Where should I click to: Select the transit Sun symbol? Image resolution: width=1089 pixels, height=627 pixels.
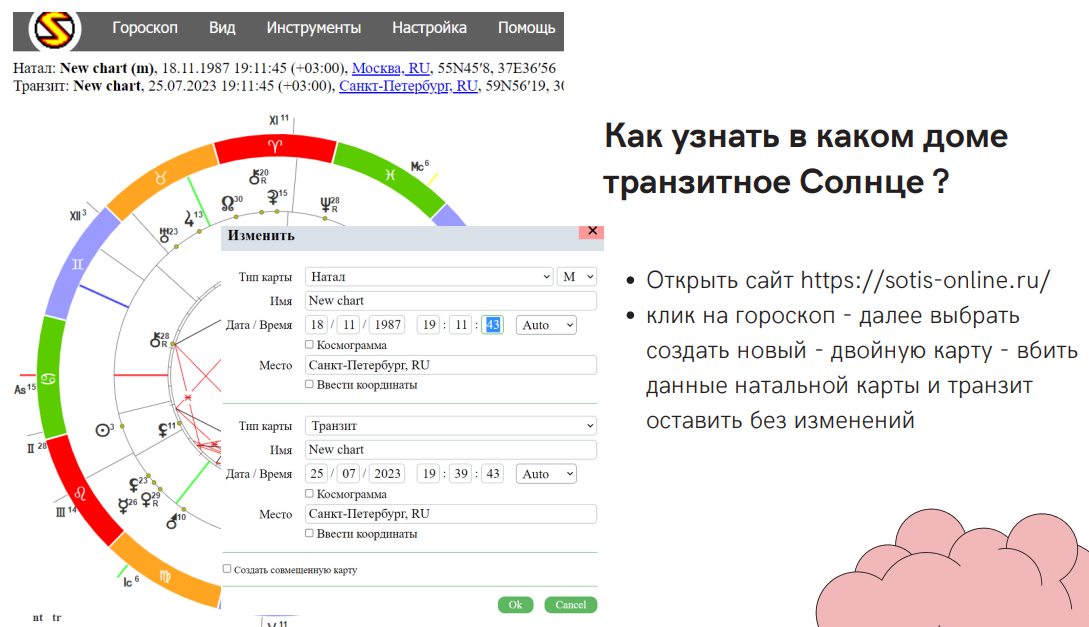pyautogui.click(x=104, y=430)
